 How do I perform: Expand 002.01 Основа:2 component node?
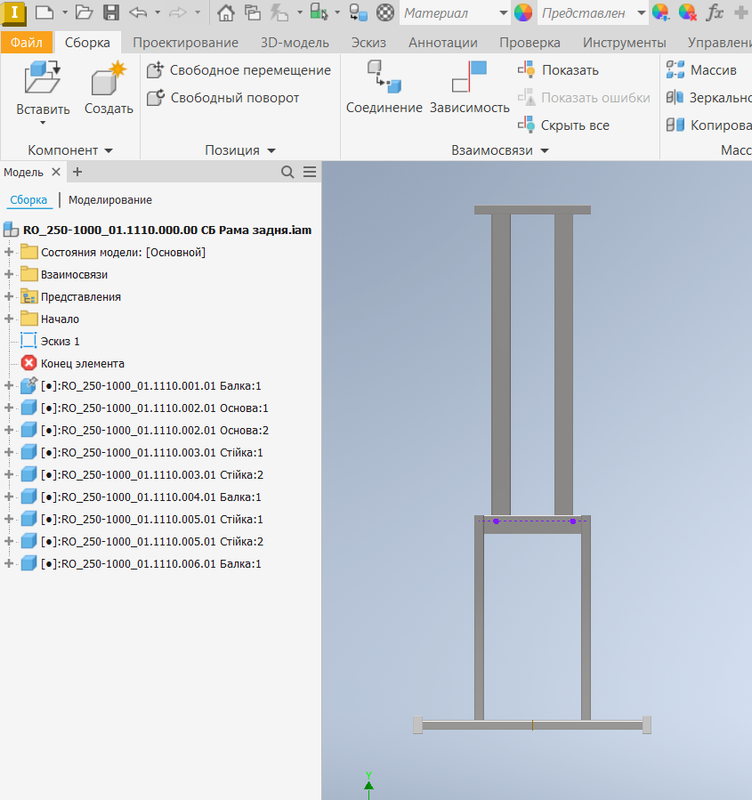[x=9, y=430]
